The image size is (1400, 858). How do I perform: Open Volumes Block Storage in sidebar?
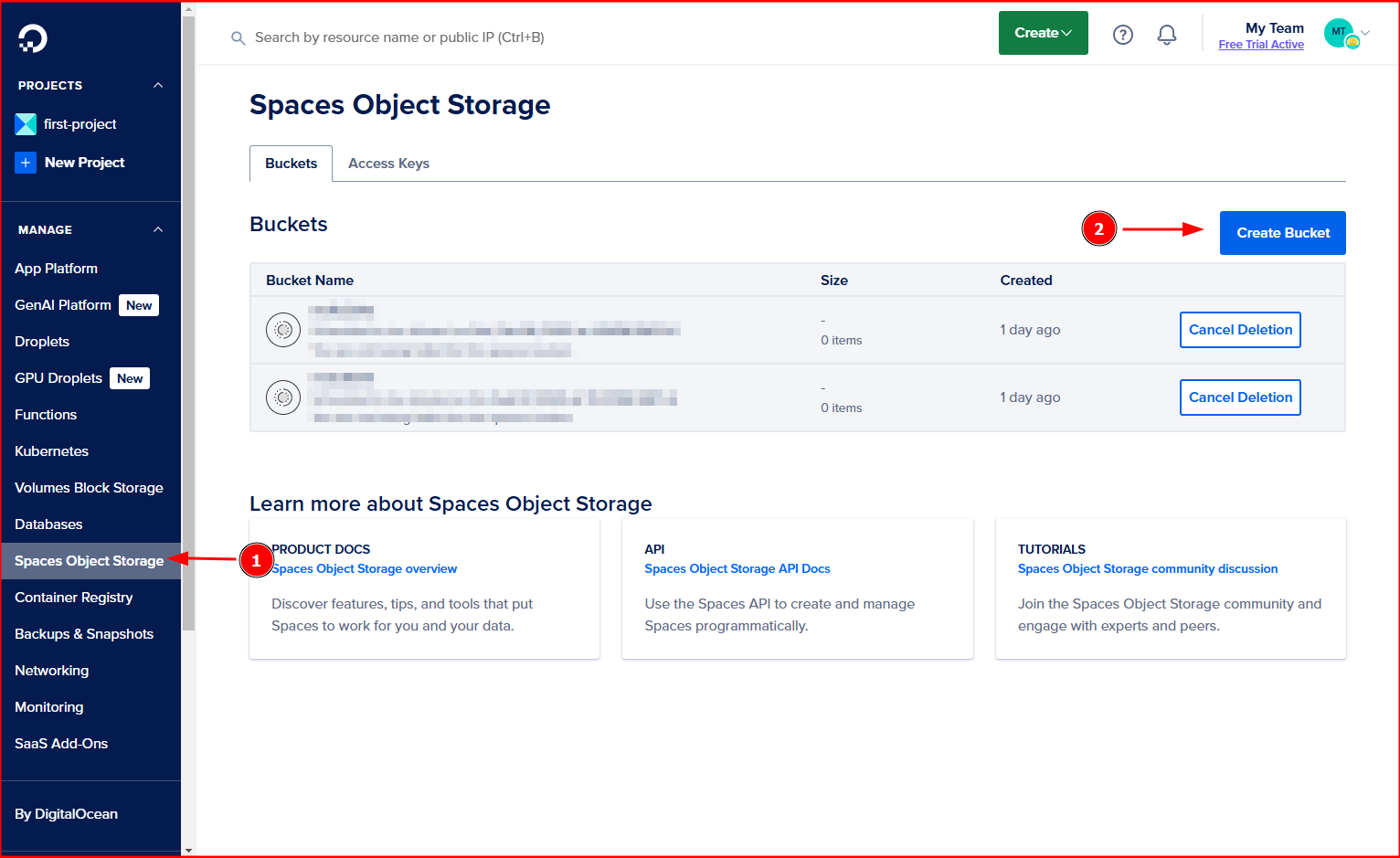89,488
